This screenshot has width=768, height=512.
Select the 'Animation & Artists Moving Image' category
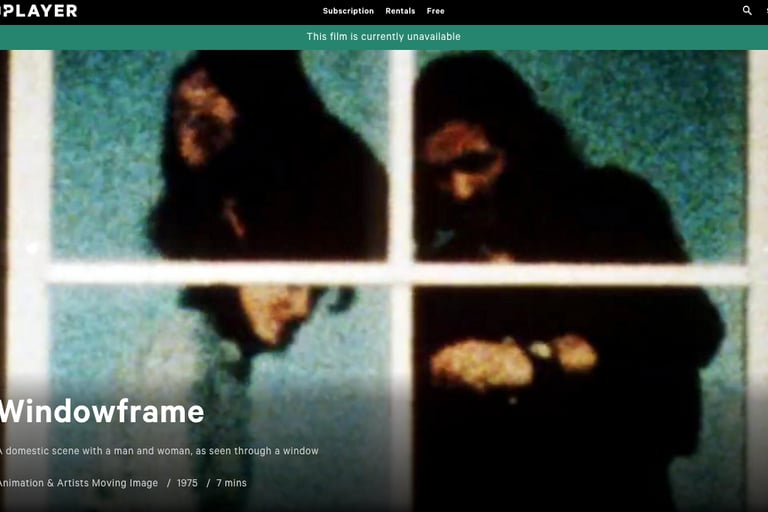[79, 483]
